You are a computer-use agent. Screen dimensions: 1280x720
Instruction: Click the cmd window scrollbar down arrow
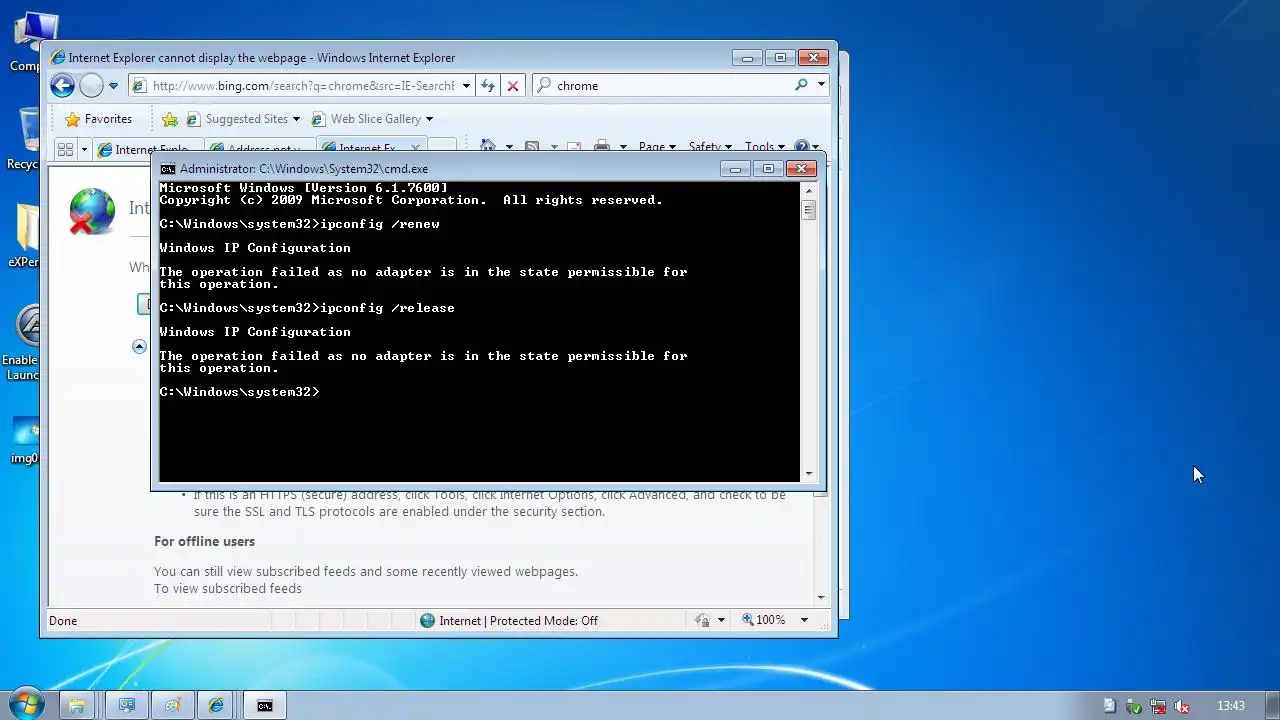point(809,474)
